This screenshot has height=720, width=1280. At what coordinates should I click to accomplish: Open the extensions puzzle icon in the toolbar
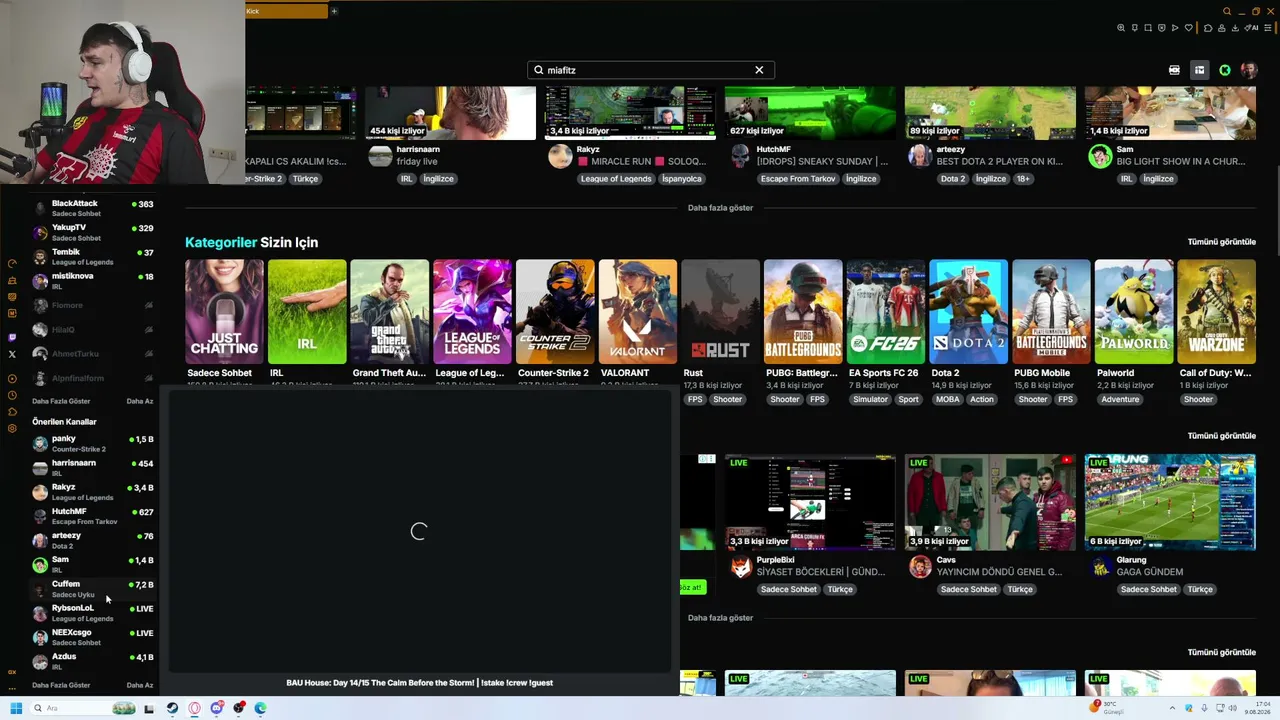pyautogui.click(x=1208, y=28)
